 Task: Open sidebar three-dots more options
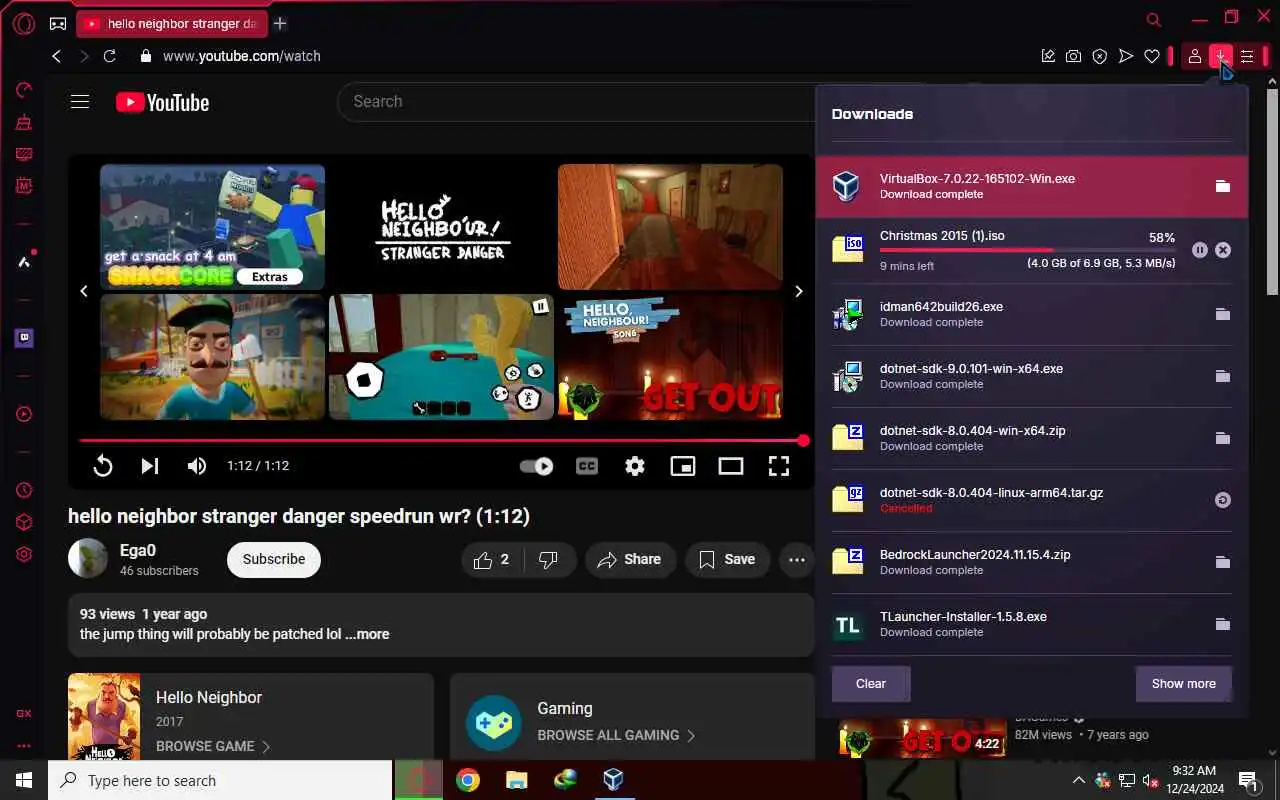click(x=24, y=745)
